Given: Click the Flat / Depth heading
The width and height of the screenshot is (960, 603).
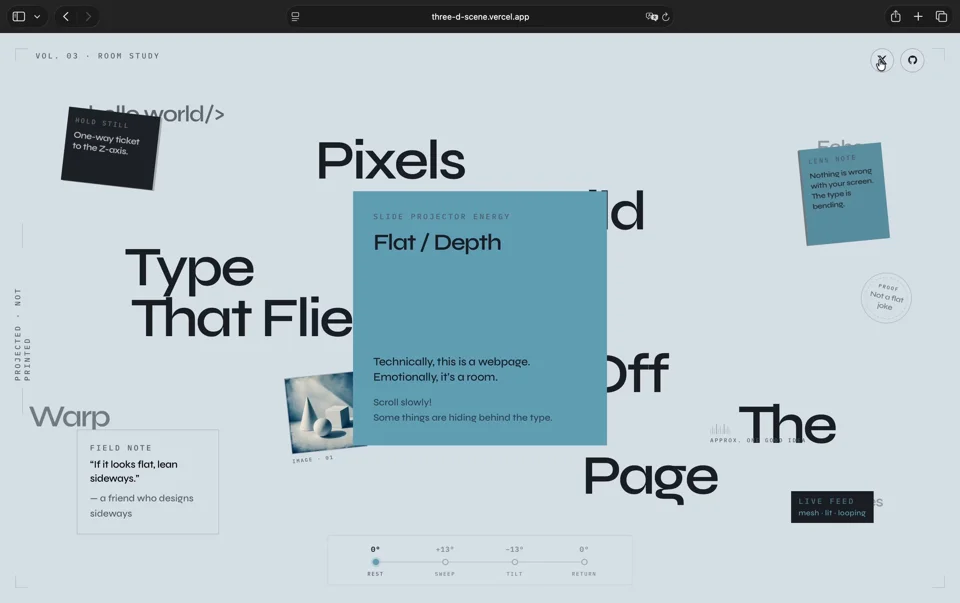Looking at the screenshot, I should [437, 242].
